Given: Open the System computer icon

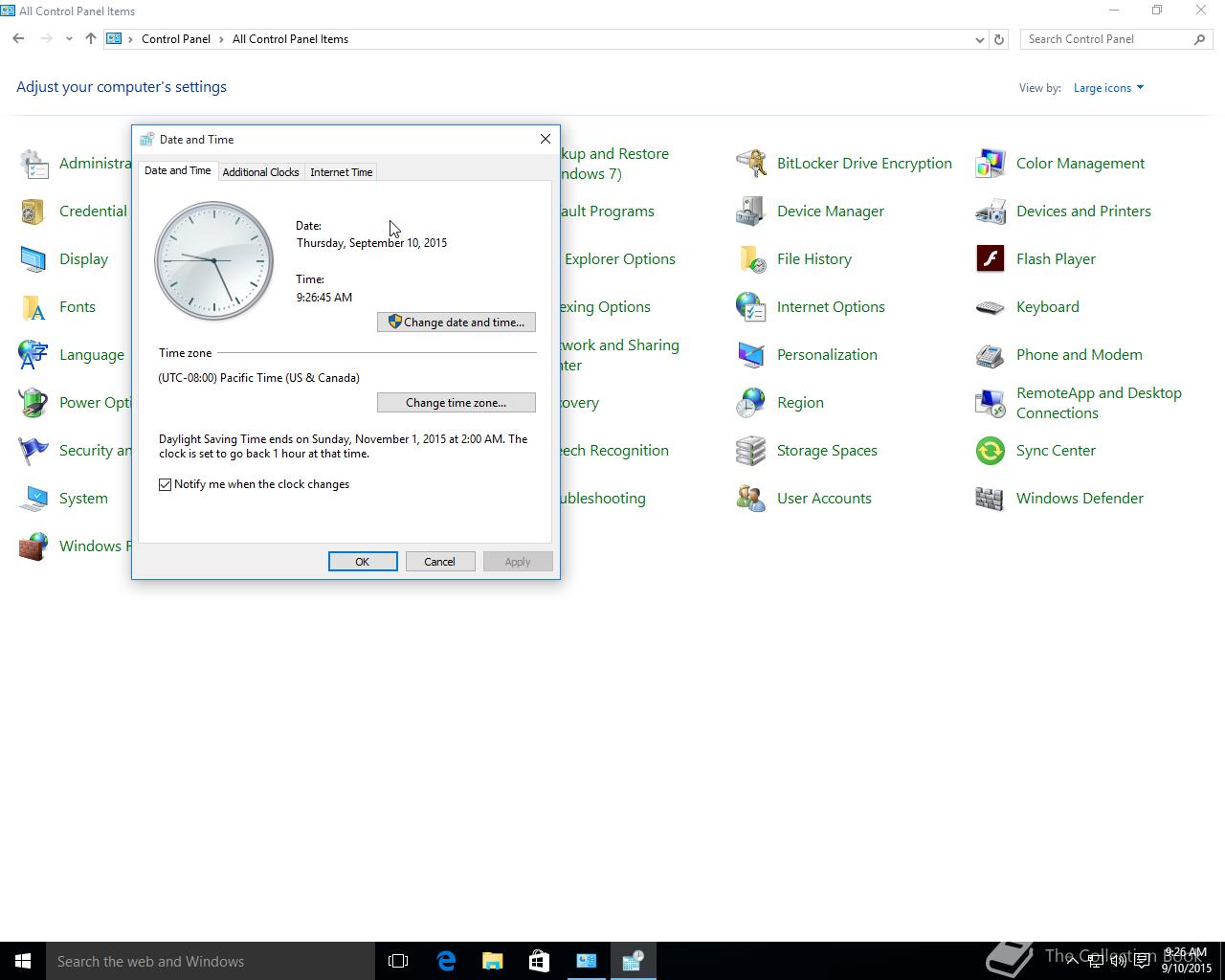Looking at the screenshot, I should tap(33, 499).
